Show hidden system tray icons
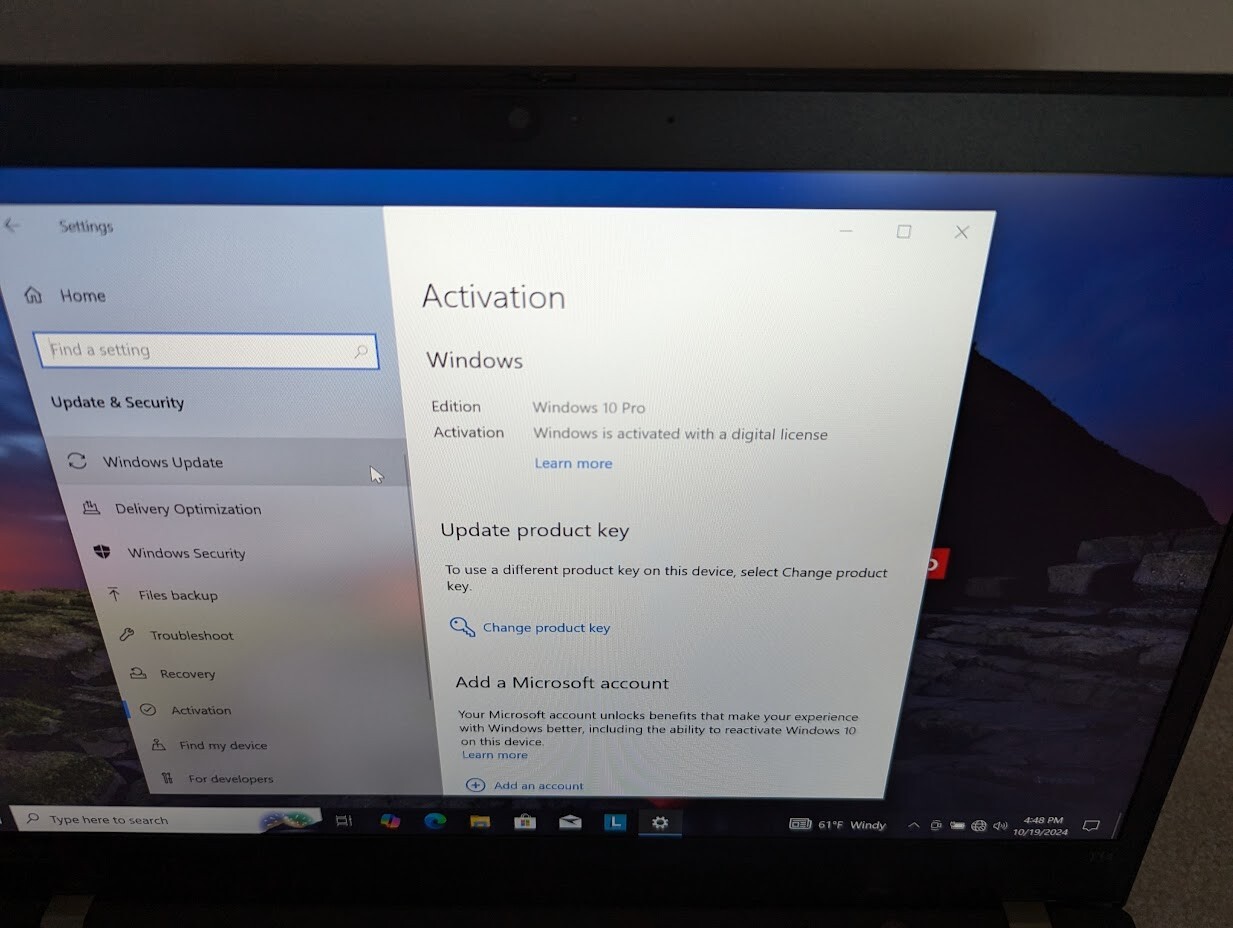Image resolution: width=1233 pixels, height=928 pixels. click(913, 826)
